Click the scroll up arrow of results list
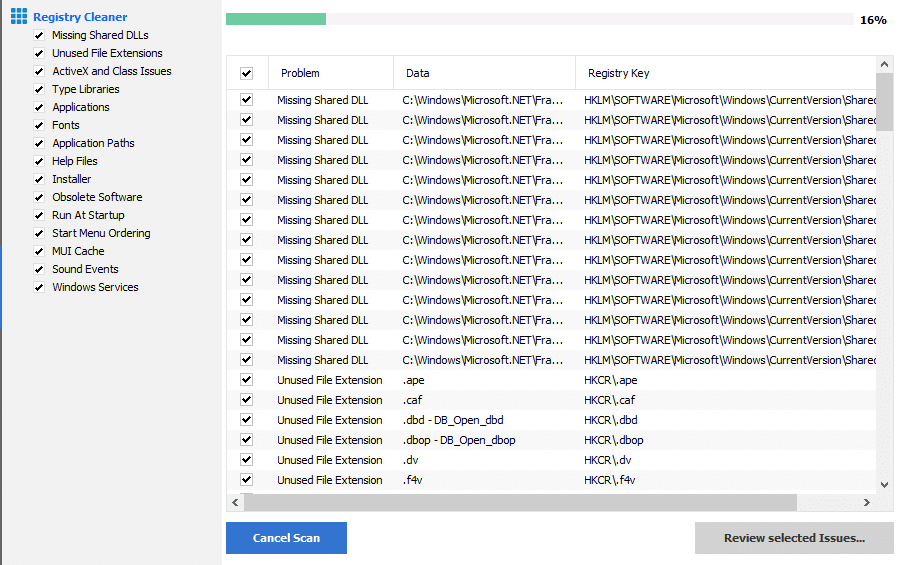 pyautogui.click(x=884, y=64)
